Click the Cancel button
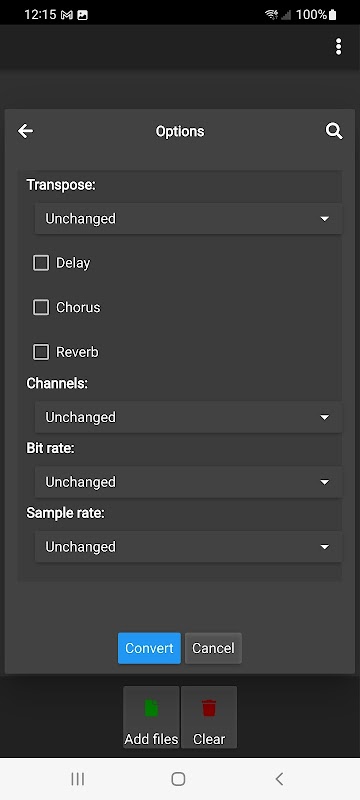This screenshot has height=800, width=360. point(213,648)
